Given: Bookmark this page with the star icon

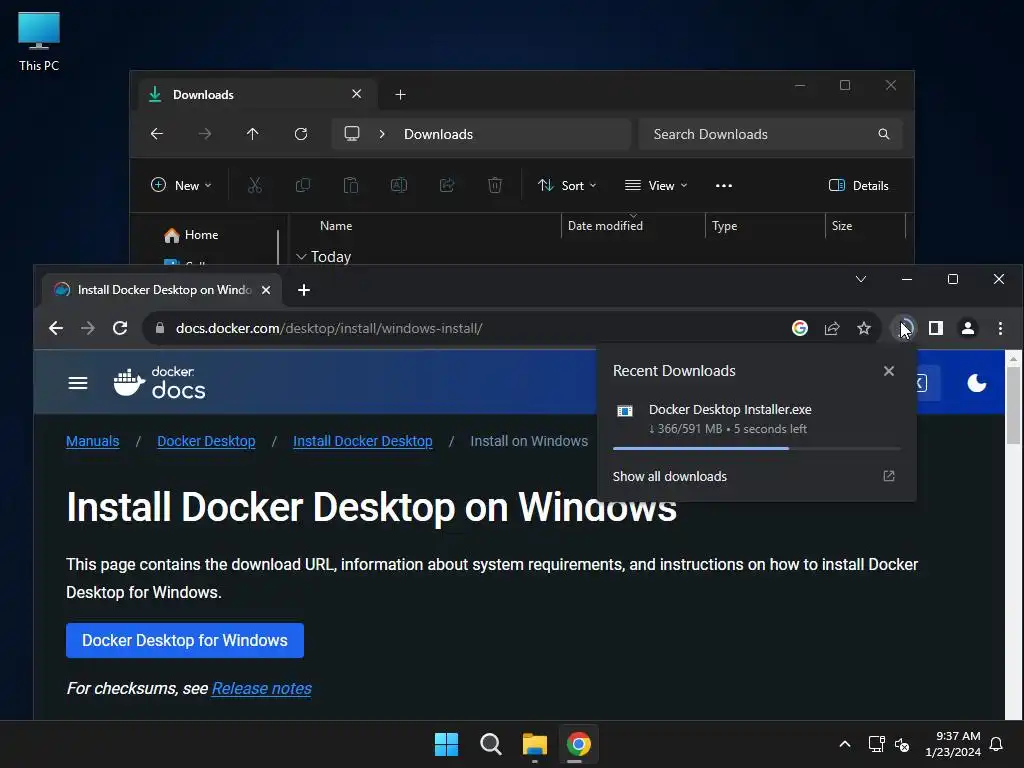Looking at the screenshot, I should (x=864, y=328).
